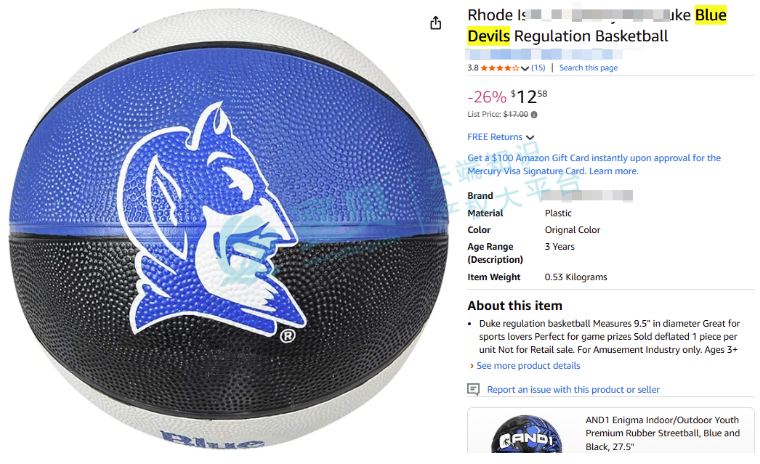Click the main Duke basketball product image

(x=229, y=230)
